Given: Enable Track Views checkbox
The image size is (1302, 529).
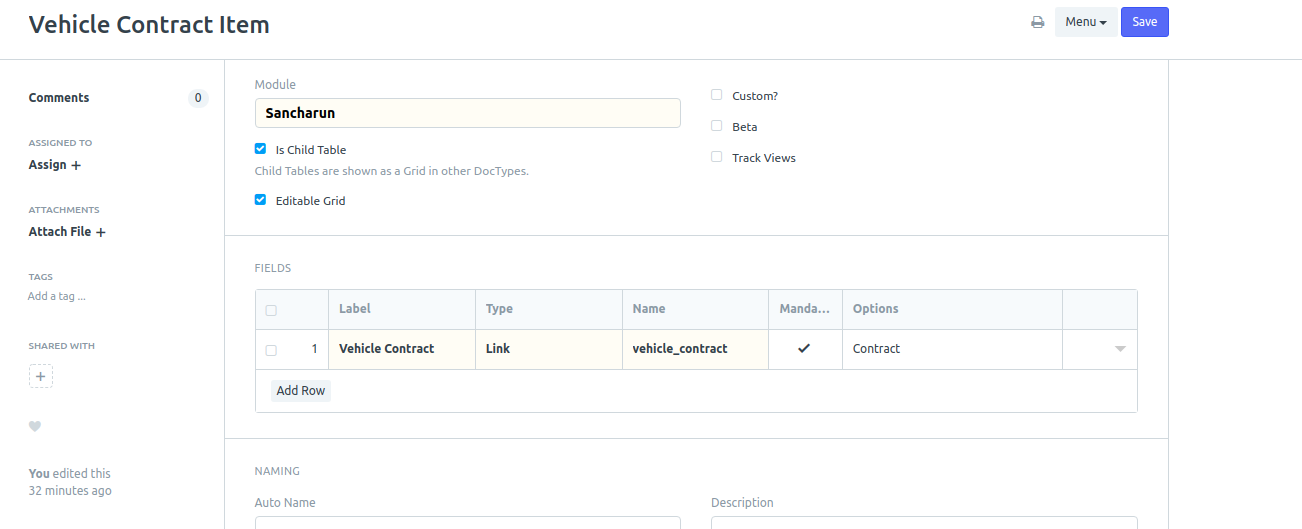Looking at the screenshot, I should [x=717, y=157].
